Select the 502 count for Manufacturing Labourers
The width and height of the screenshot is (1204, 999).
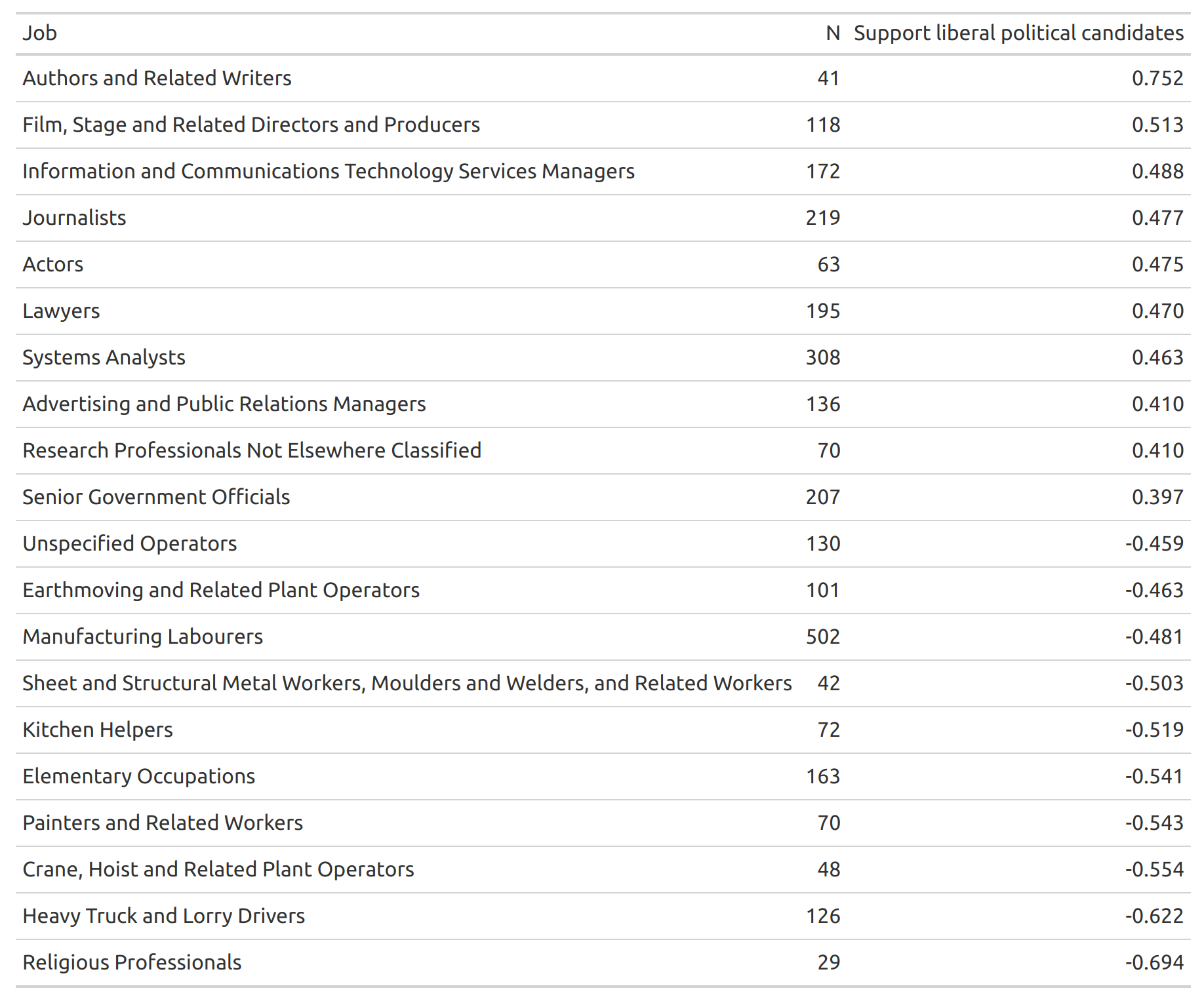click(823, 637)
